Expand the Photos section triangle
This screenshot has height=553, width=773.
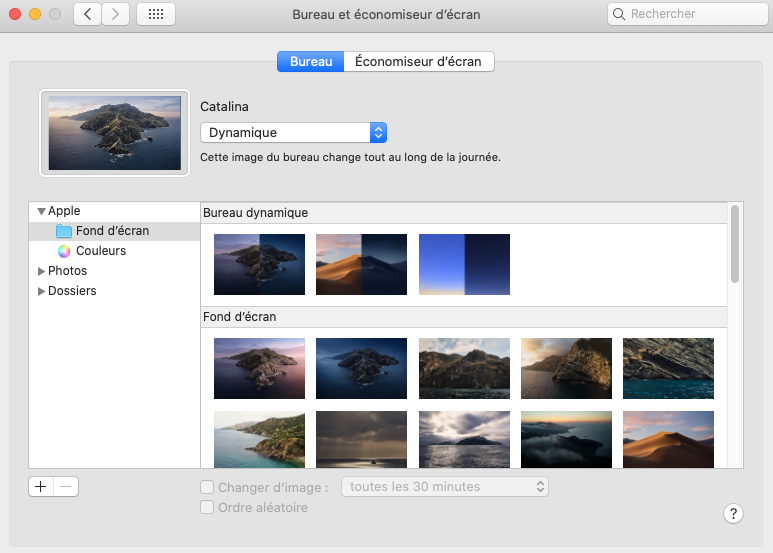tap(41, 272)
